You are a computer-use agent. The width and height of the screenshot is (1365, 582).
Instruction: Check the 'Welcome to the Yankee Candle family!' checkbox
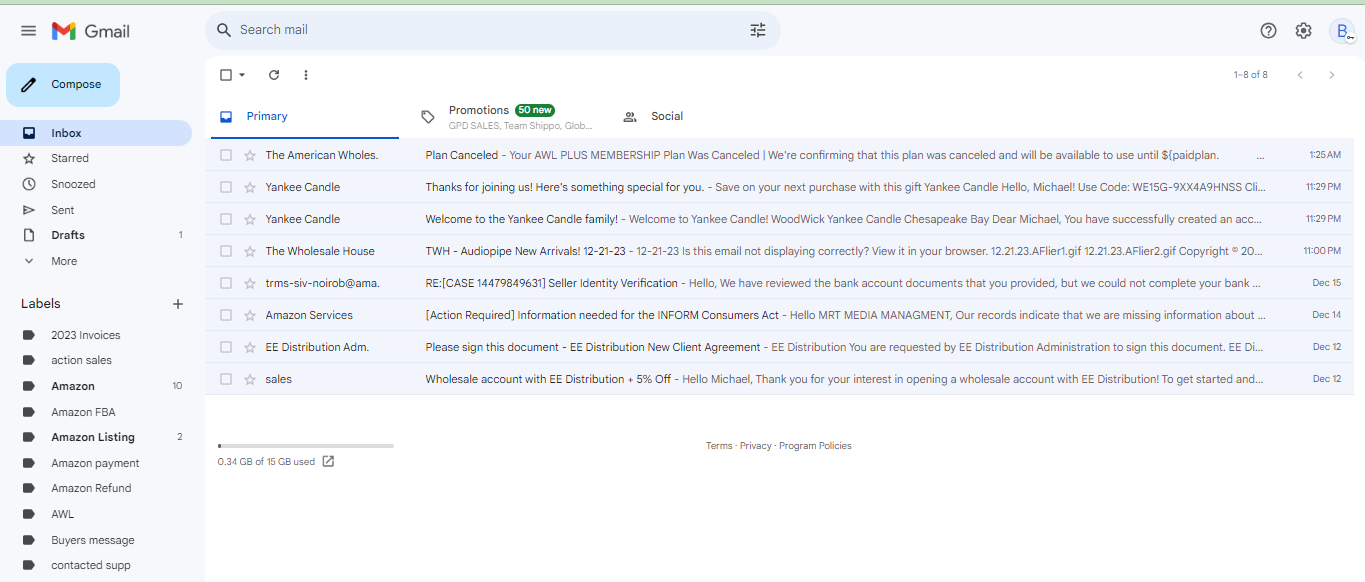[226, 219]
